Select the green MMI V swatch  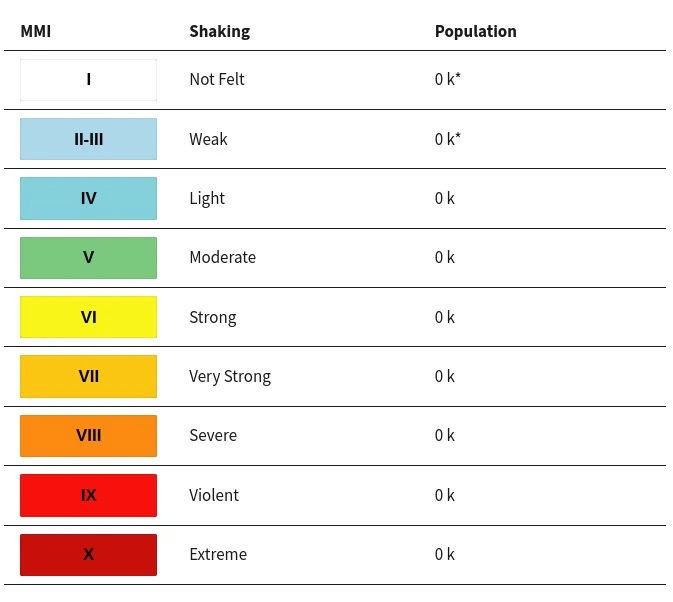tap(88, 258)
